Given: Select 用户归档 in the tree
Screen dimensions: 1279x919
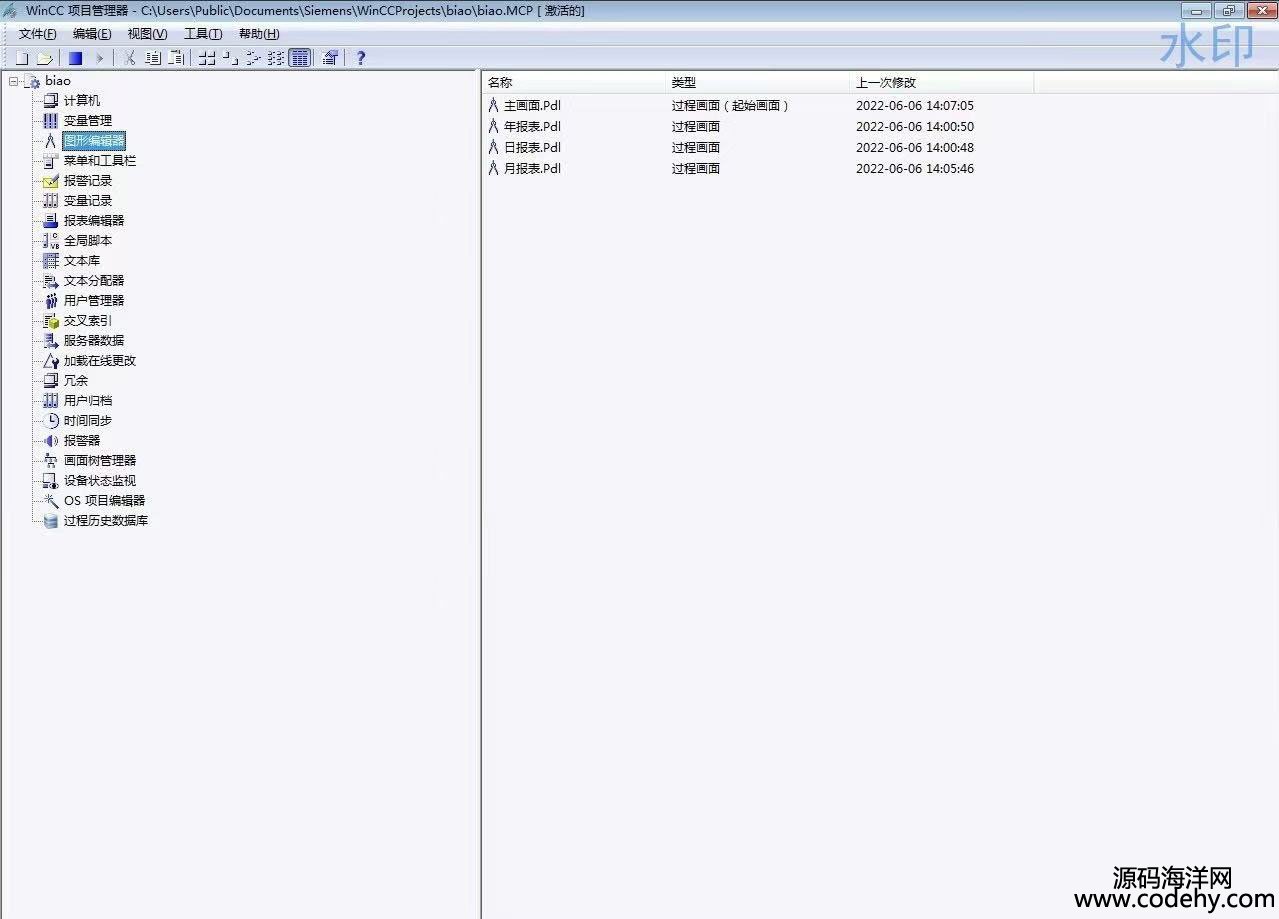Looking at the screenshot, I should [88, 401].
